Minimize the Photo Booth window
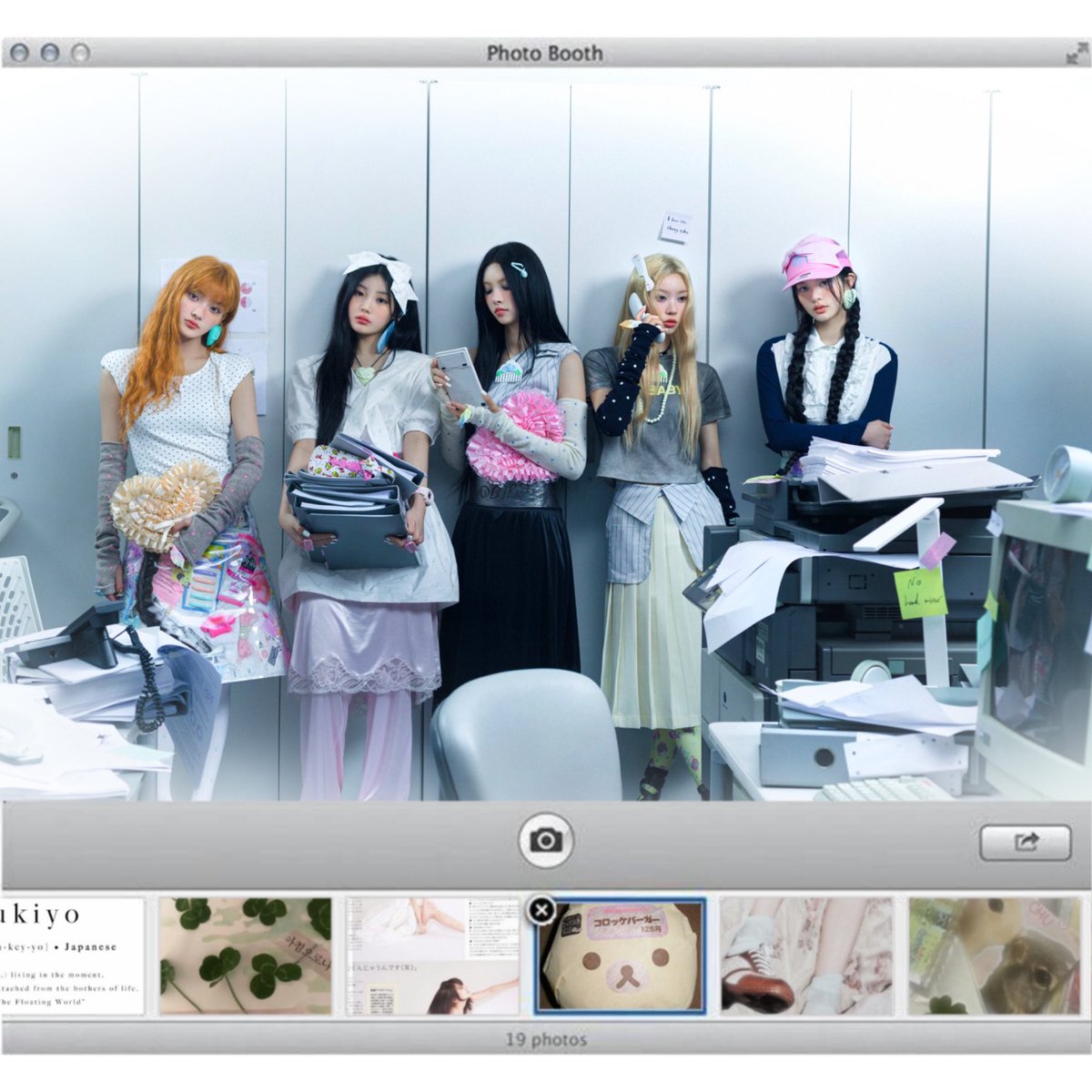 [50, 53]
